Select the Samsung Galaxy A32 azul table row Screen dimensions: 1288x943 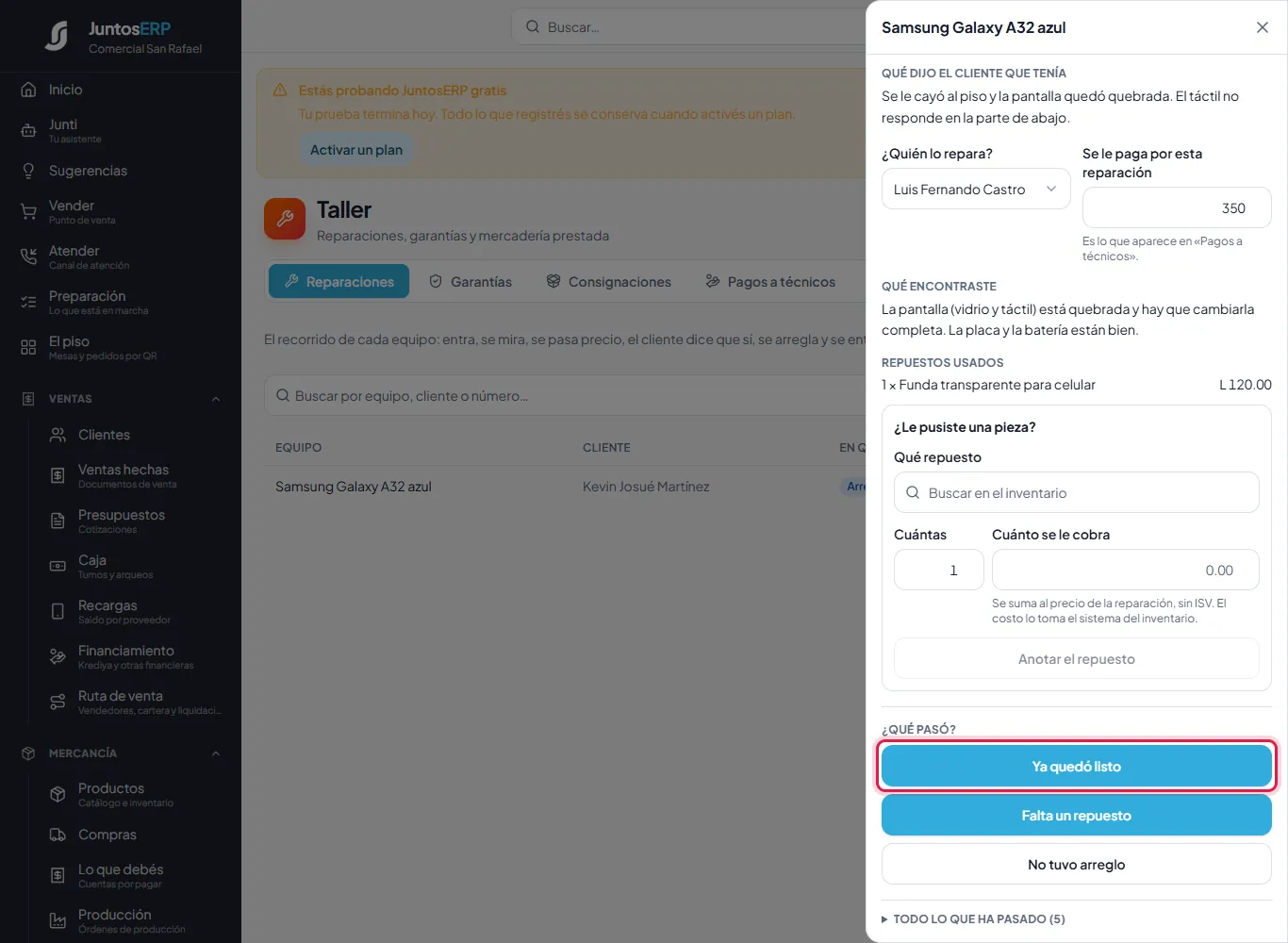click(x=566, y=487)
